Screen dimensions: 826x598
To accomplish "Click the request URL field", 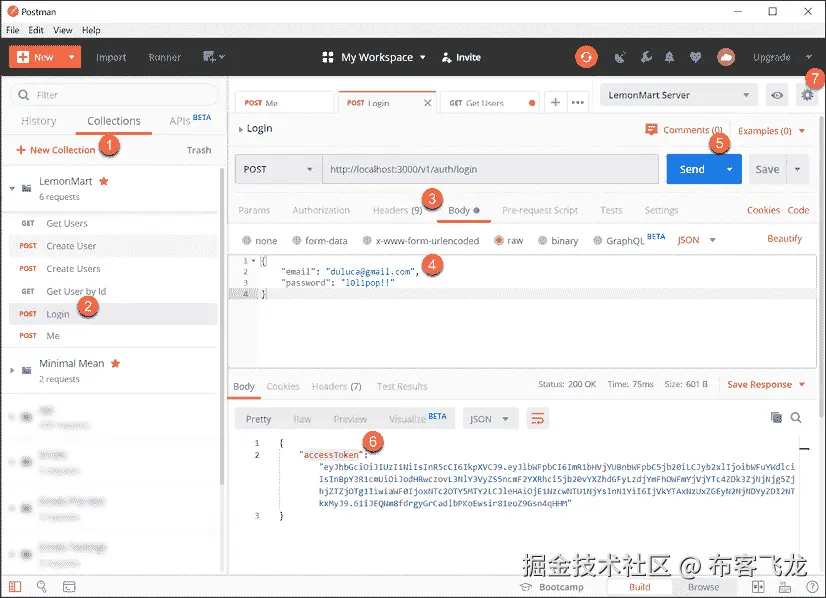I will 490,169.
